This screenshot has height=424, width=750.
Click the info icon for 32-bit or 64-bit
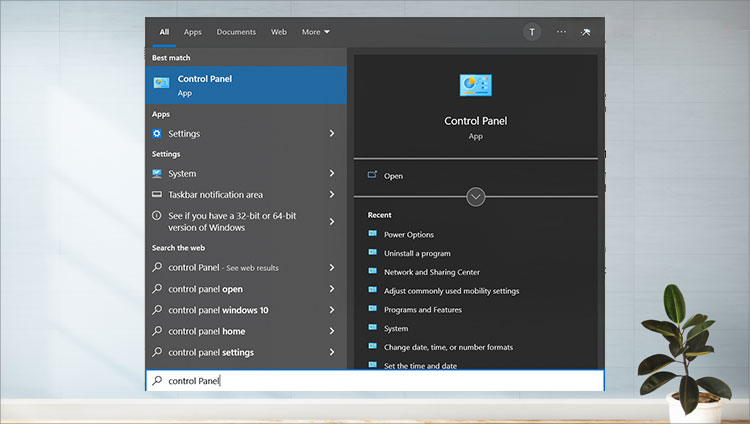[156, 215]
